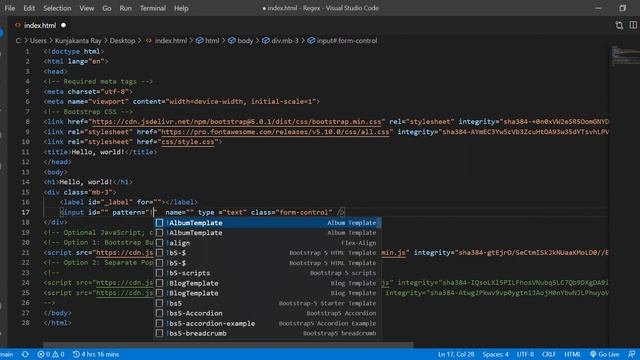Change the HTML language mode
The width and height of the screenshot is (640, 360).
point(572,354)
